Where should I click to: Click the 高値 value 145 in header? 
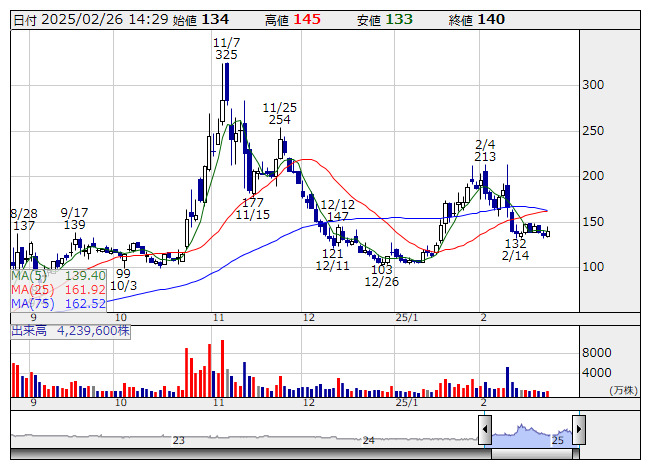[307, 20]
